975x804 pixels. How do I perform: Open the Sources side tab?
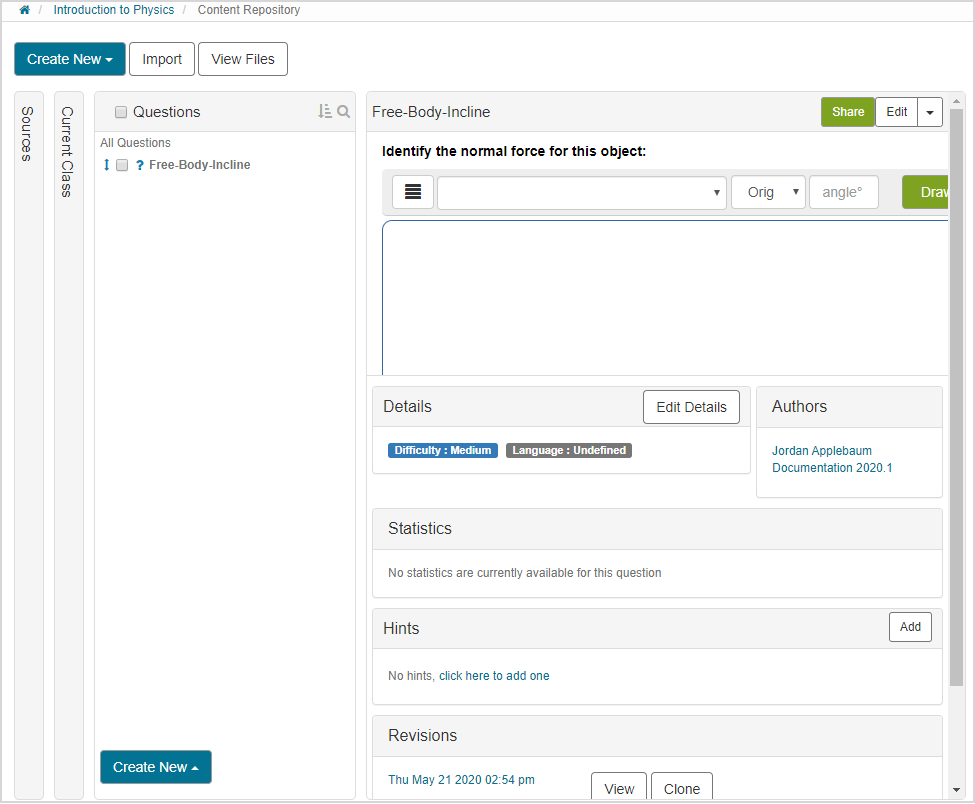click(x=28, y=134)
